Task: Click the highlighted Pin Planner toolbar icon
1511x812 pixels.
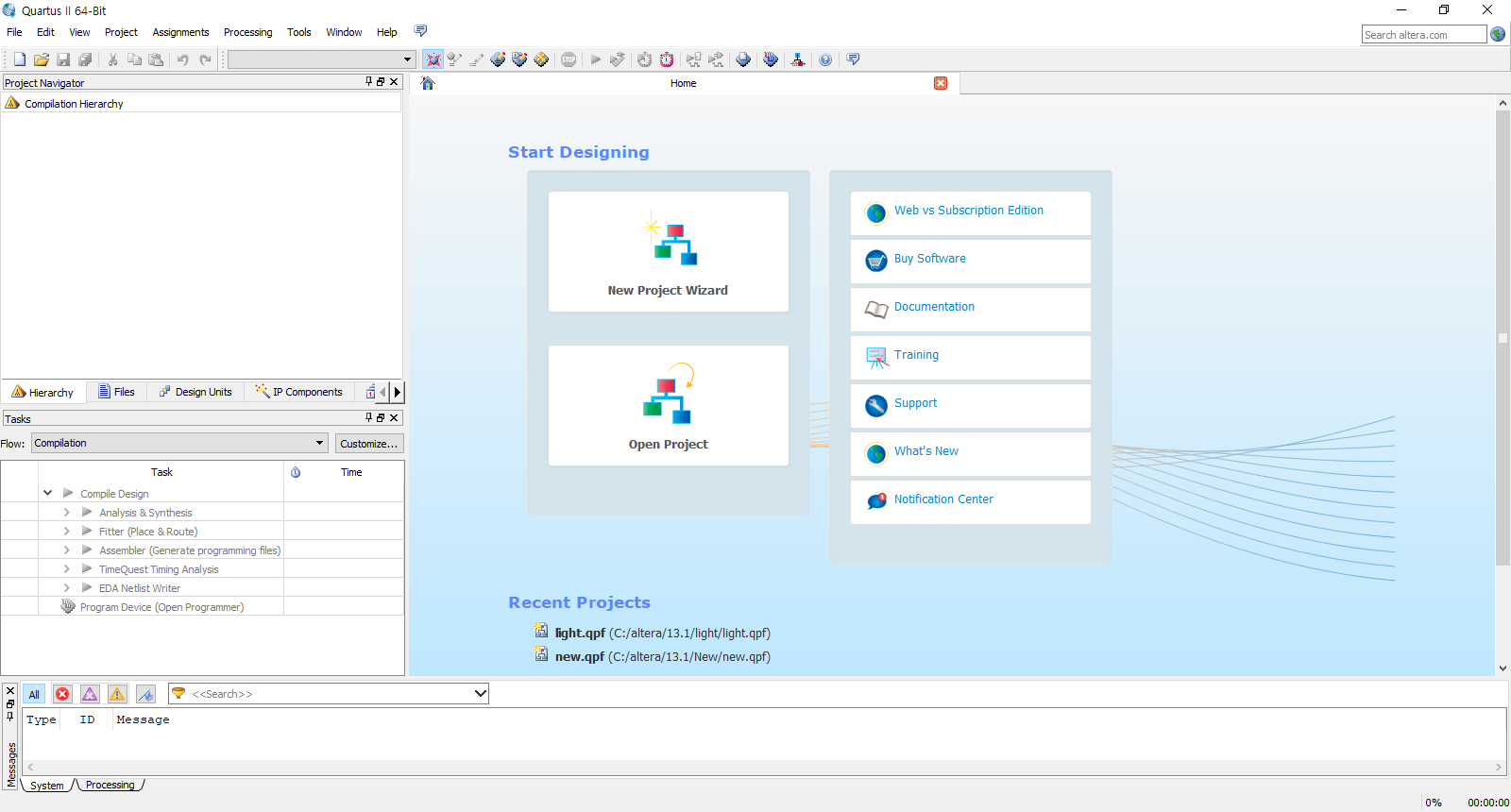Action: click(433, 59)
